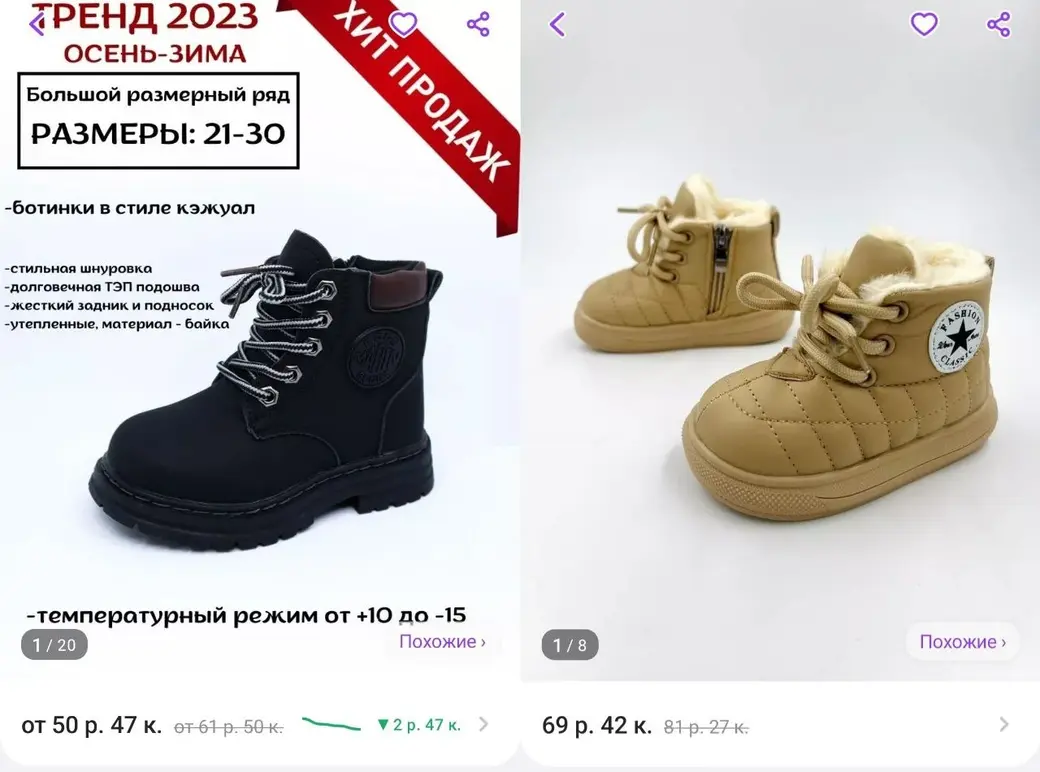Expand price details chevron for beige boots
The width and height of the screenshot is (1040, 772).
click(1004, 725)
